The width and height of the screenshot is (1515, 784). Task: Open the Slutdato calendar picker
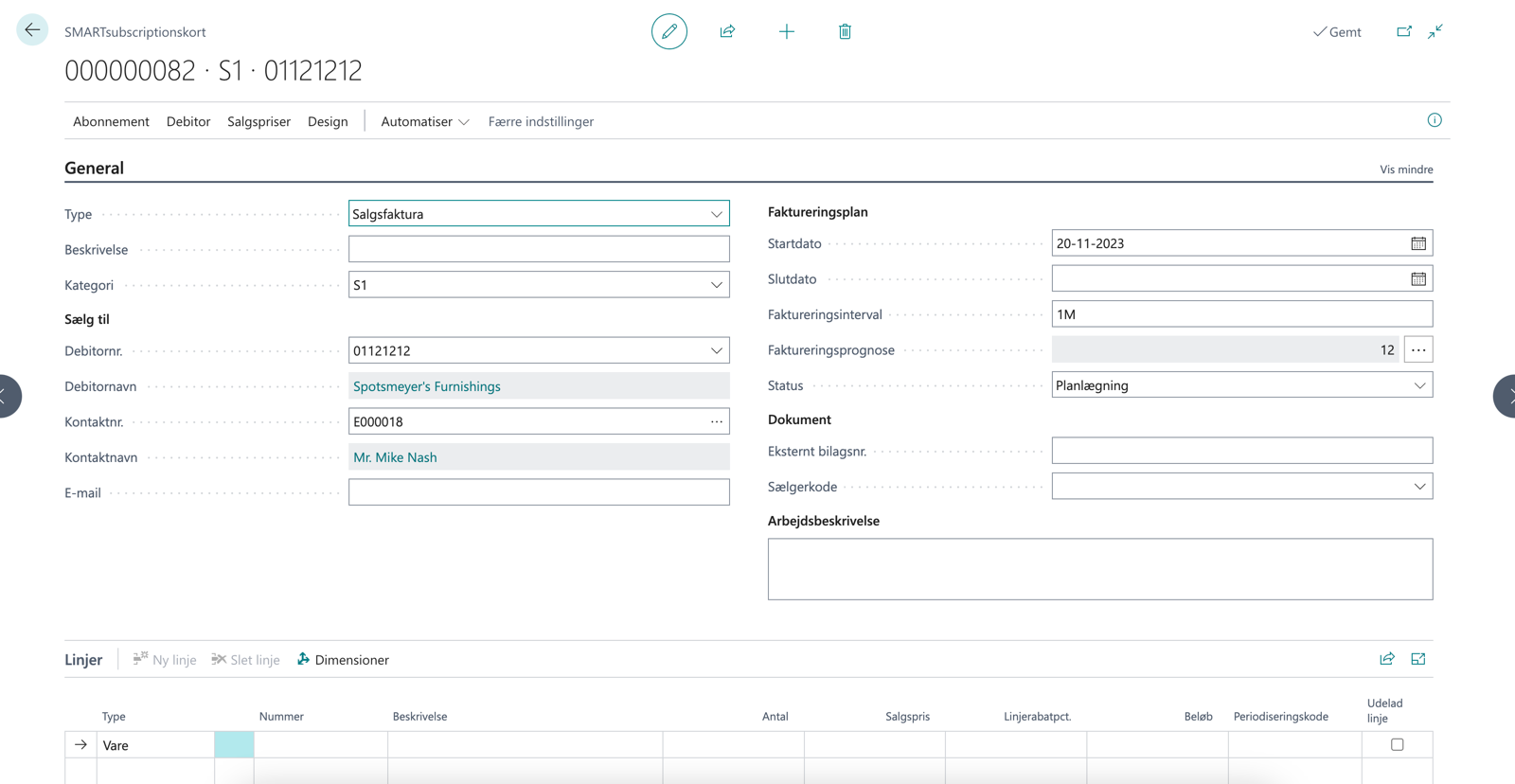click(x=1417, y=279)
